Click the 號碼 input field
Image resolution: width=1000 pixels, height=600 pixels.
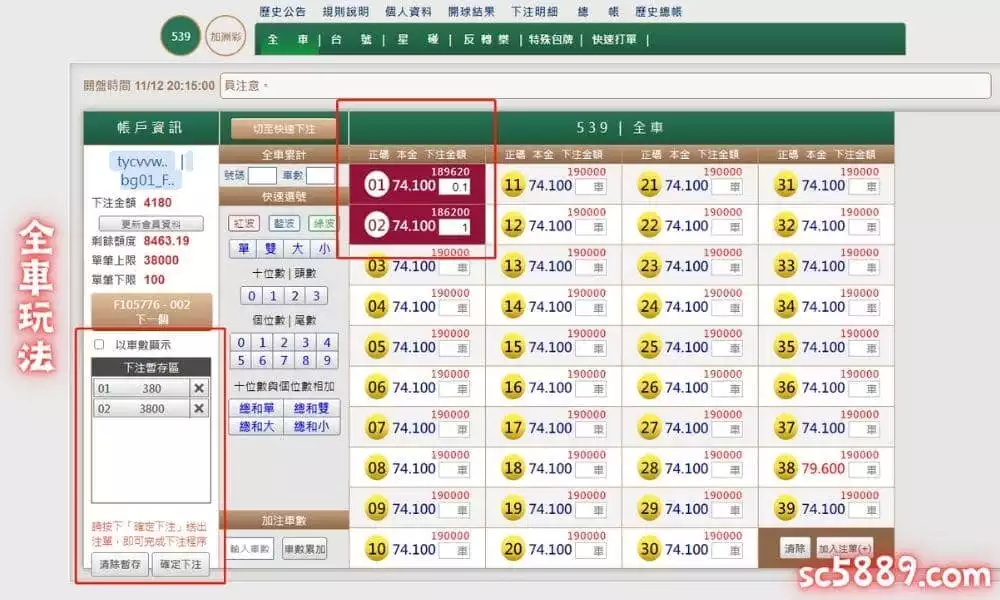click(261, 175)
